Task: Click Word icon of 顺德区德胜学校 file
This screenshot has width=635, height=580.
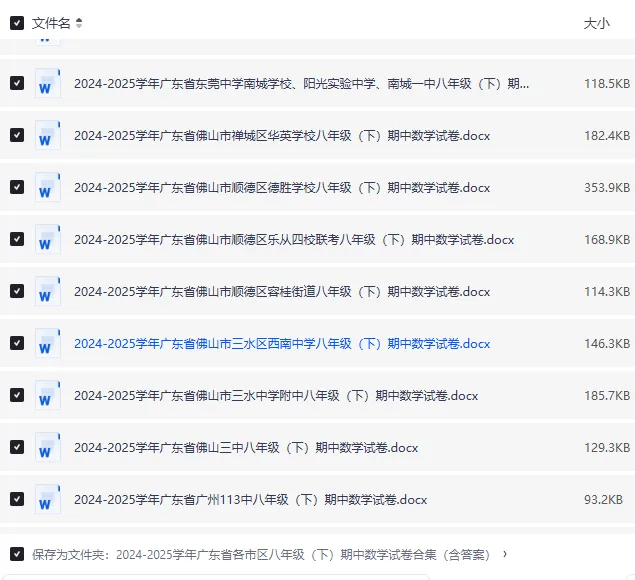Action: click(48, 187)
